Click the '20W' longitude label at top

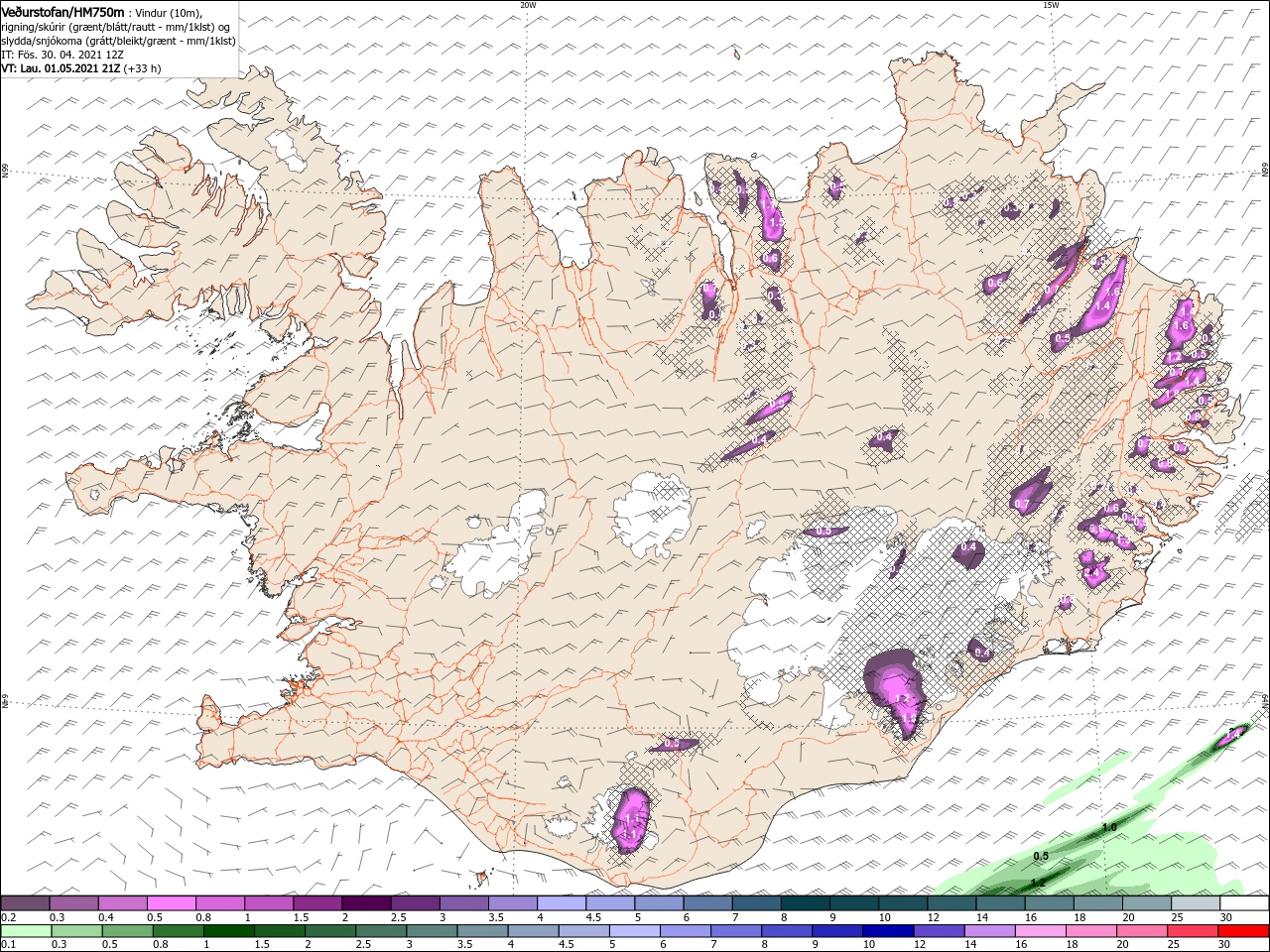pyautogui.click(x=528, y=5)
